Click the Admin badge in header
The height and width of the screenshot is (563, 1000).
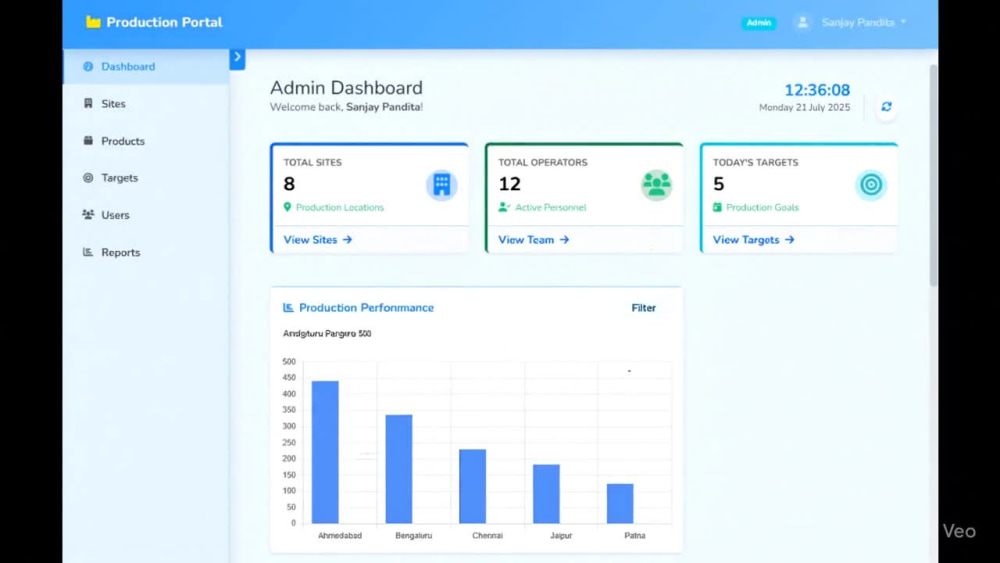point(758,22)
